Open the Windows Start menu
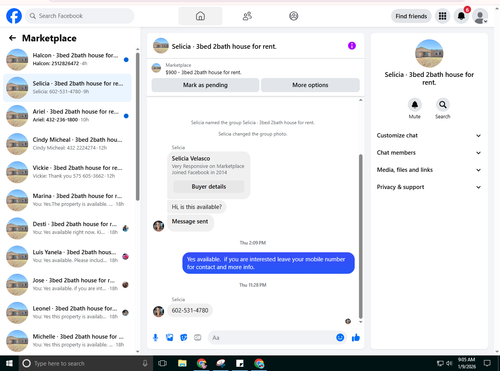 pos(9,363)
